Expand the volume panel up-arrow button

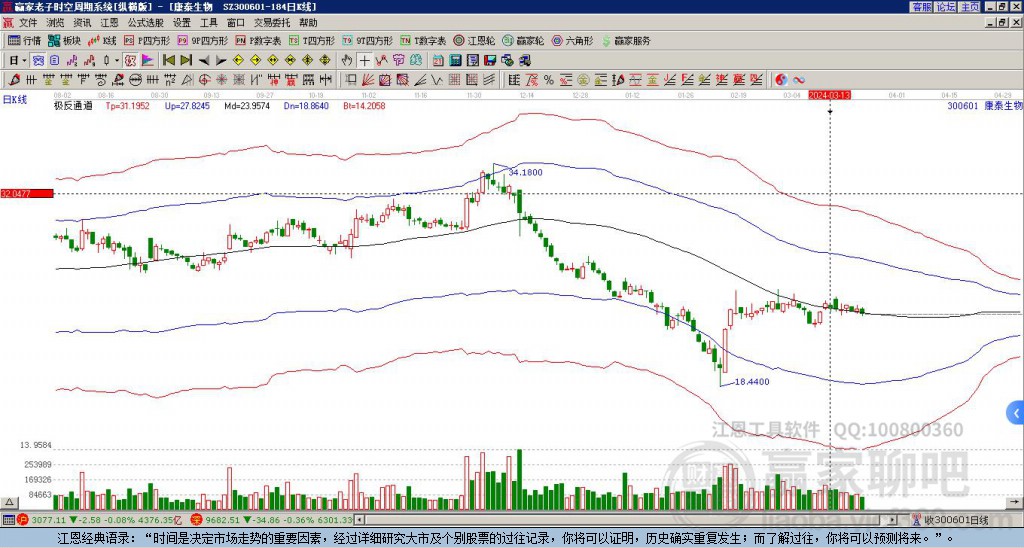(x=9, y=503)
